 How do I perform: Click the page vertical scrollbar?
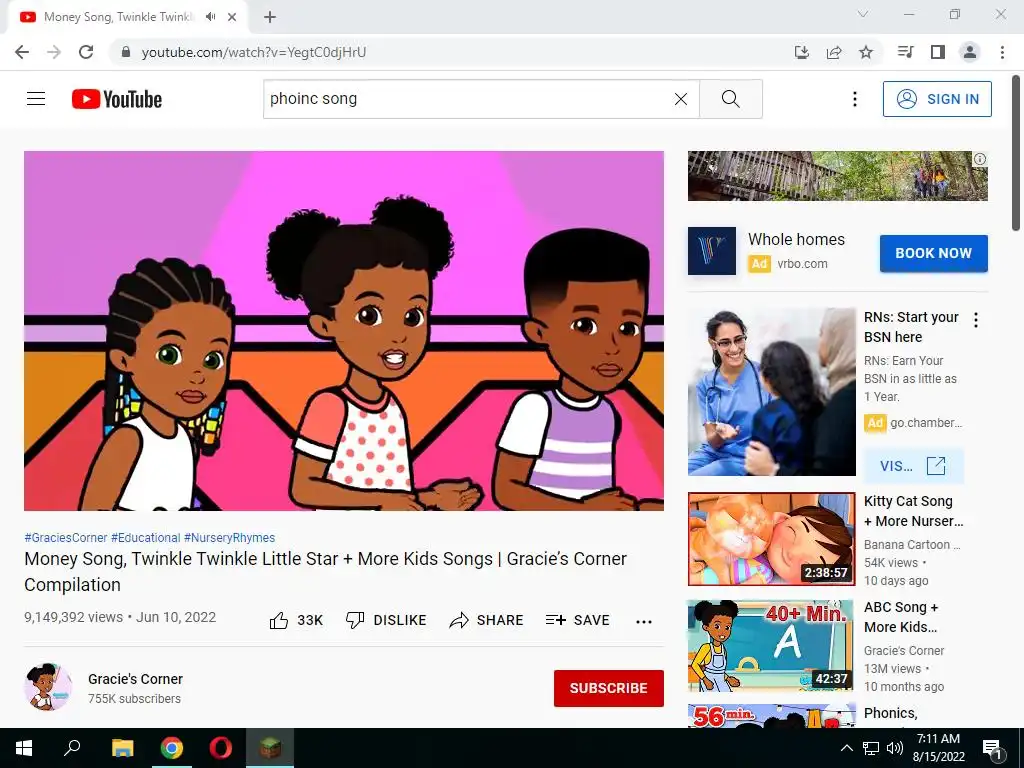tap(1016, 153)
